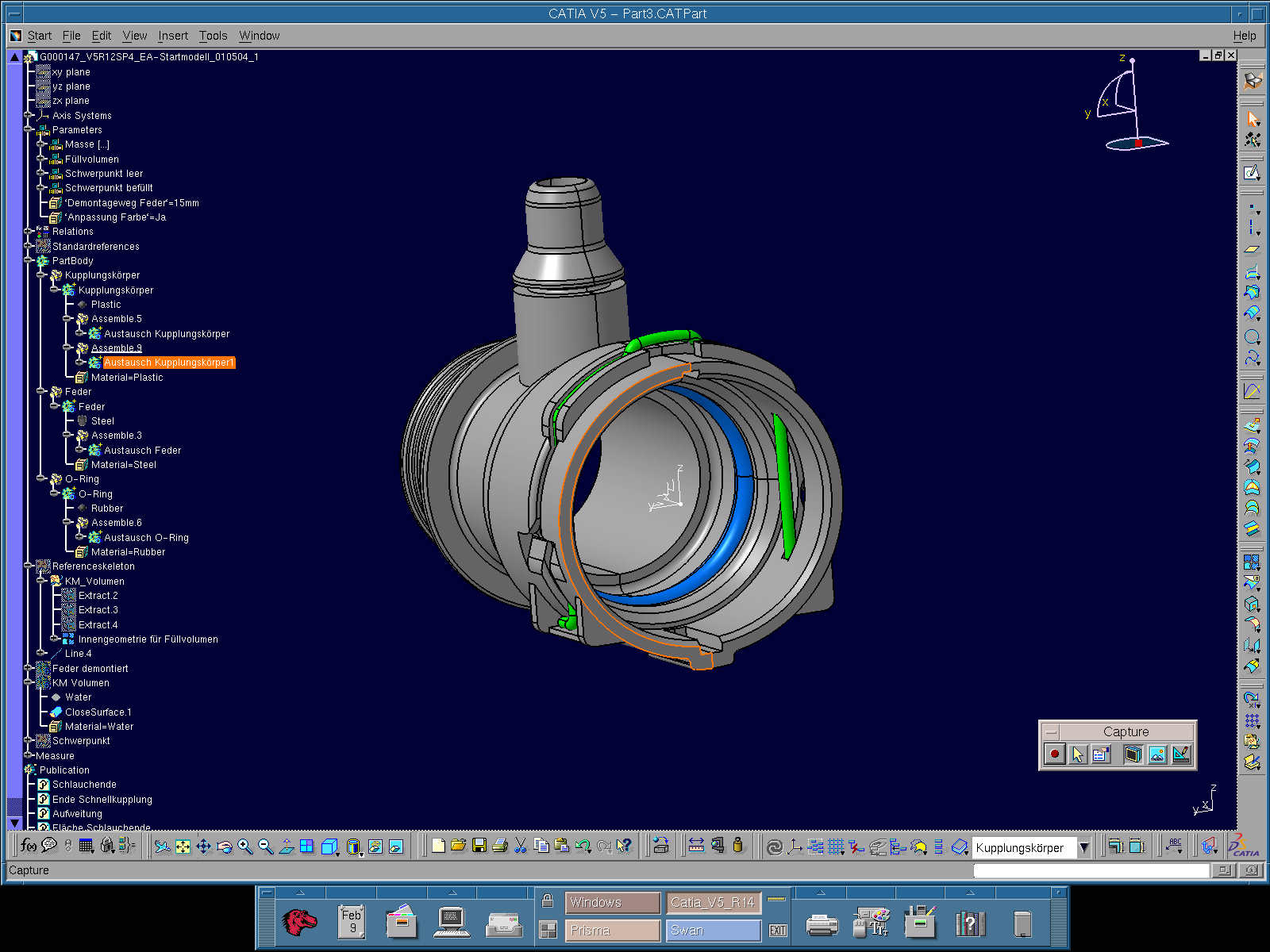Switch to Catia_V5_R14 workspace
Viewport: 1270px width, 952px height.
[713, 902]
